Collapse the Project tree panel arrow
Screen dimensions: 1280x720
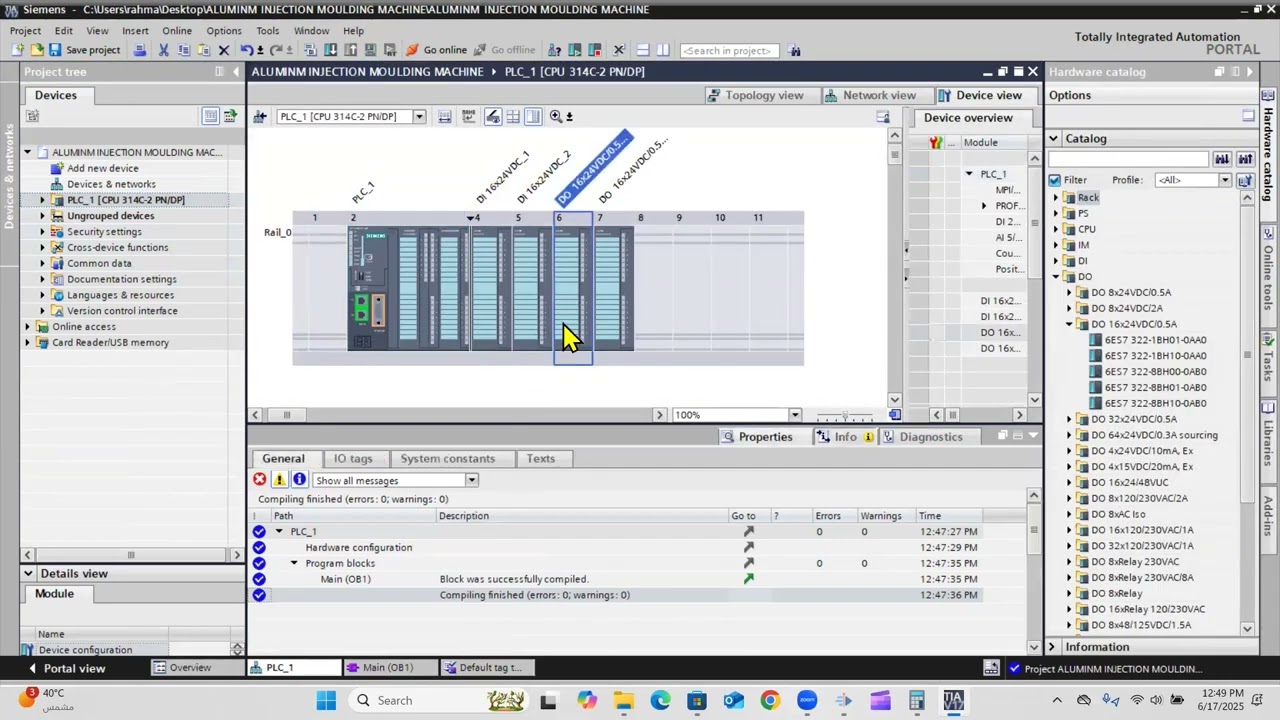click(x=236, y=72)
